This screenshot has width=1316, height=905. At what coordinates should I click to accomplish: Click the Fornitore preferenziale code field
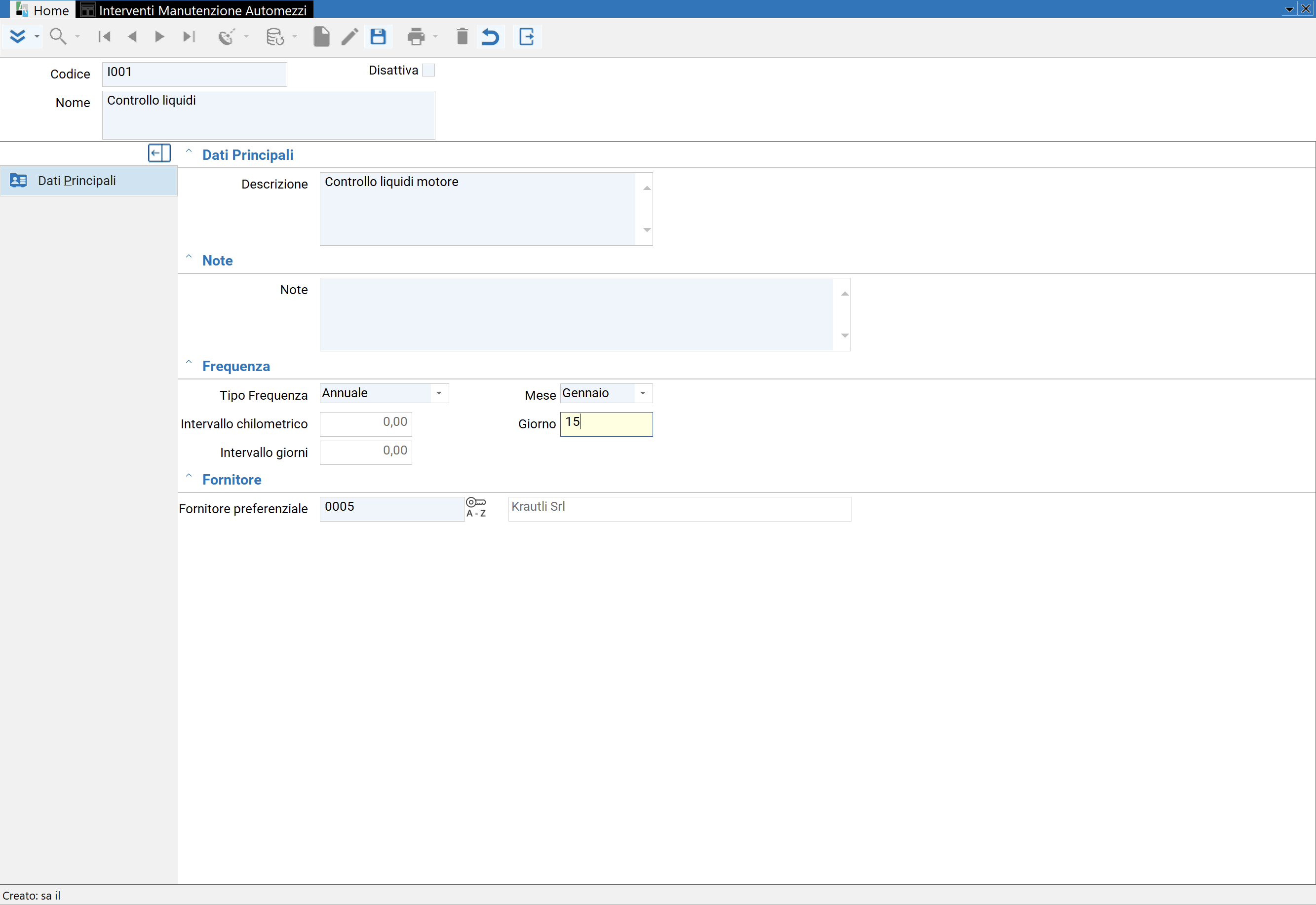(392, 509)
